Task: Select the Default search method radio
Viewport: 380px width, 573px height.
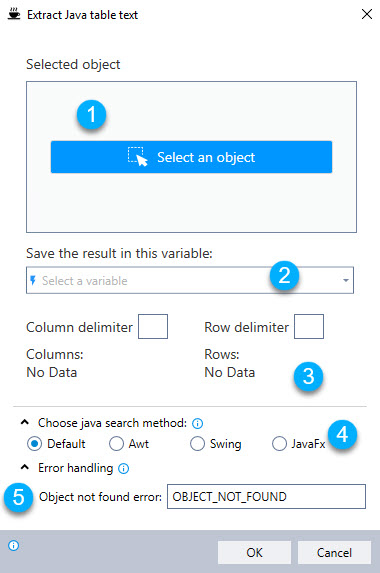Action: (34, 444)
